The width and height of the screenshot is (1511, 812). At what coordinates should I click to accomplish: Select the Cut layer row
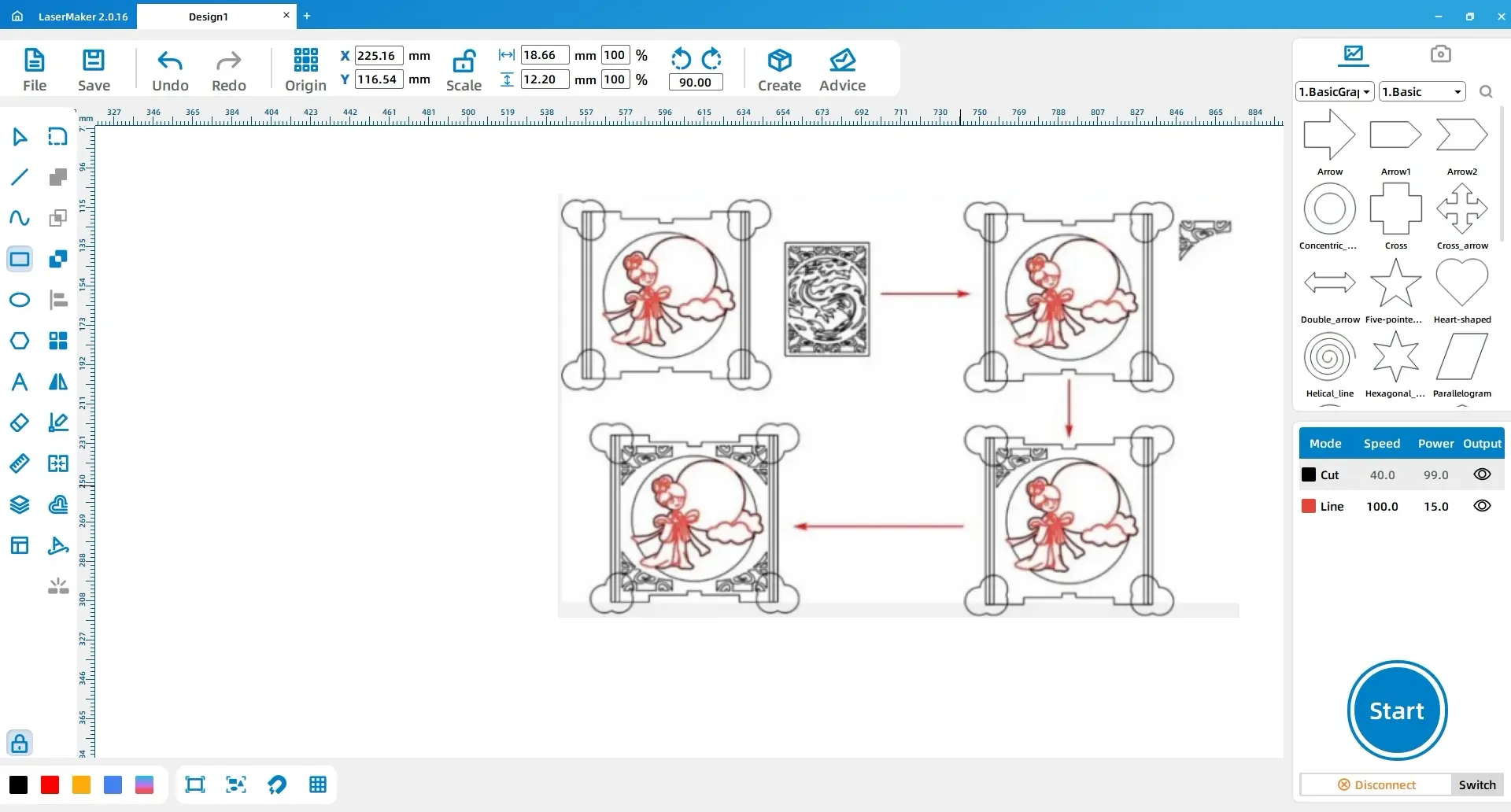(1401, 474)
